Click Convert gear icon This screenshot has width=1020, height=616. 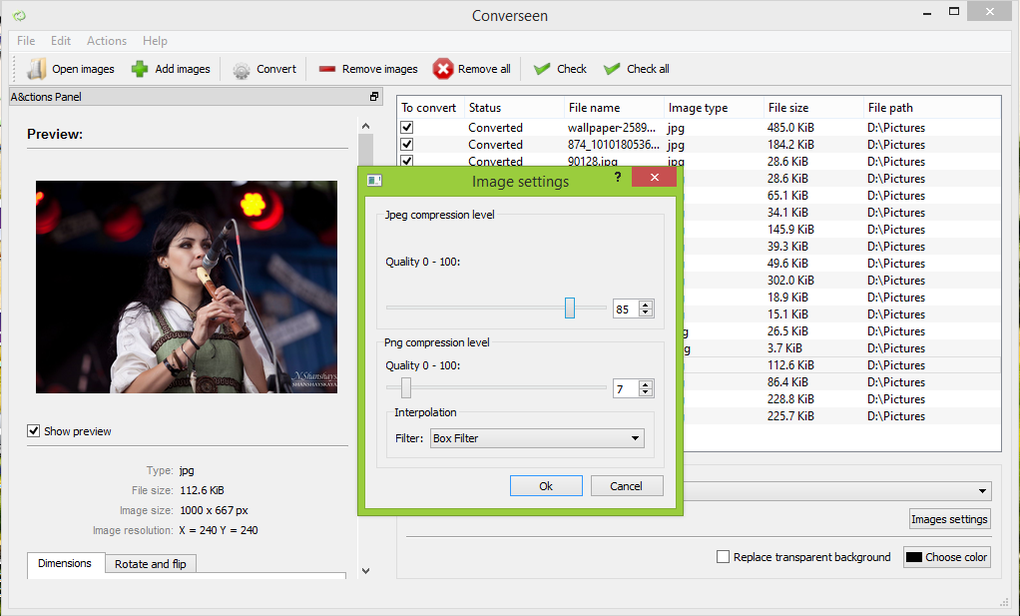click(x=241, y=70)
